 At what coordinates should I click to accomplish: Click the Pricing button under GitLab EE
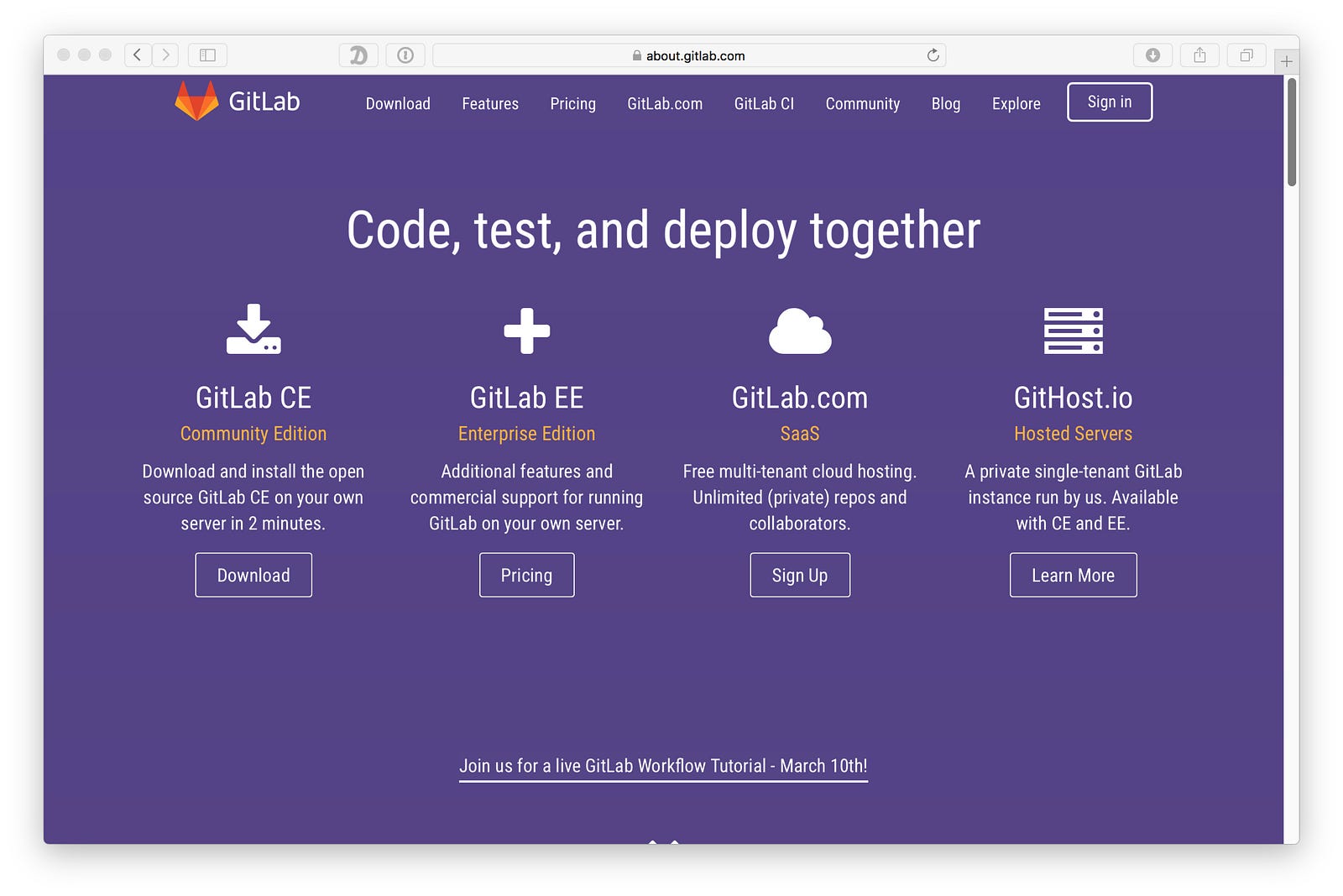[x=527, y=575]
